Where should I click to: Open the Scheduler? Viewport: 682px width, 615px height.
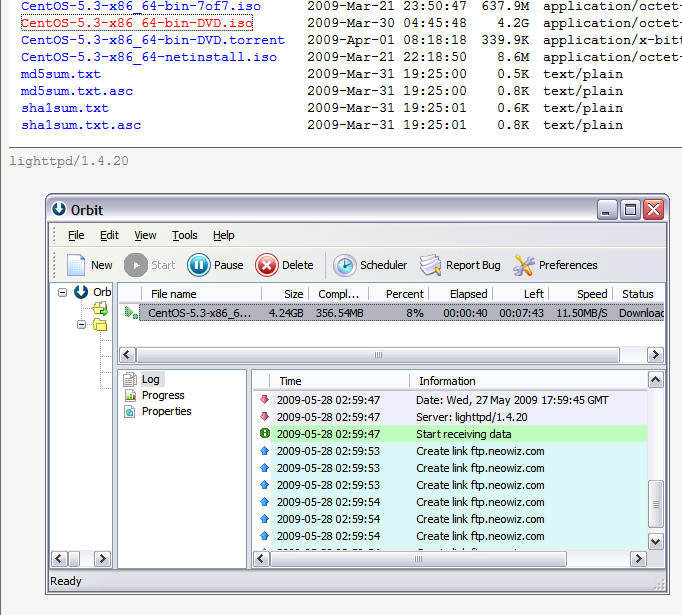(370, 265)
